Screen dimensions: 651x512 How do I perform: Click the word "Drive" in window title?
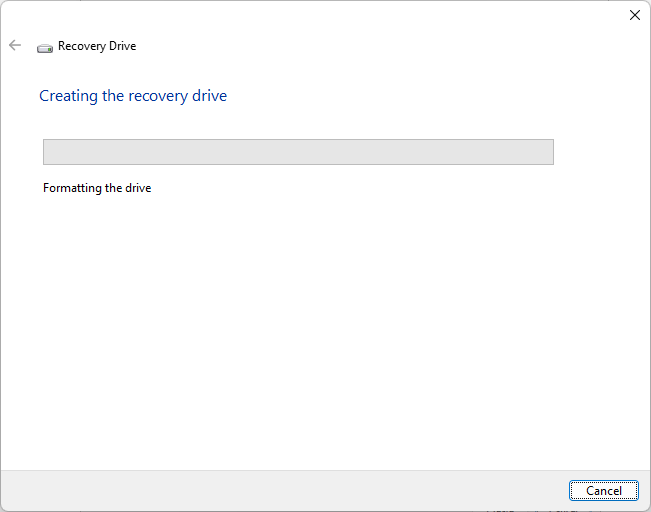(x=122, y=46)
